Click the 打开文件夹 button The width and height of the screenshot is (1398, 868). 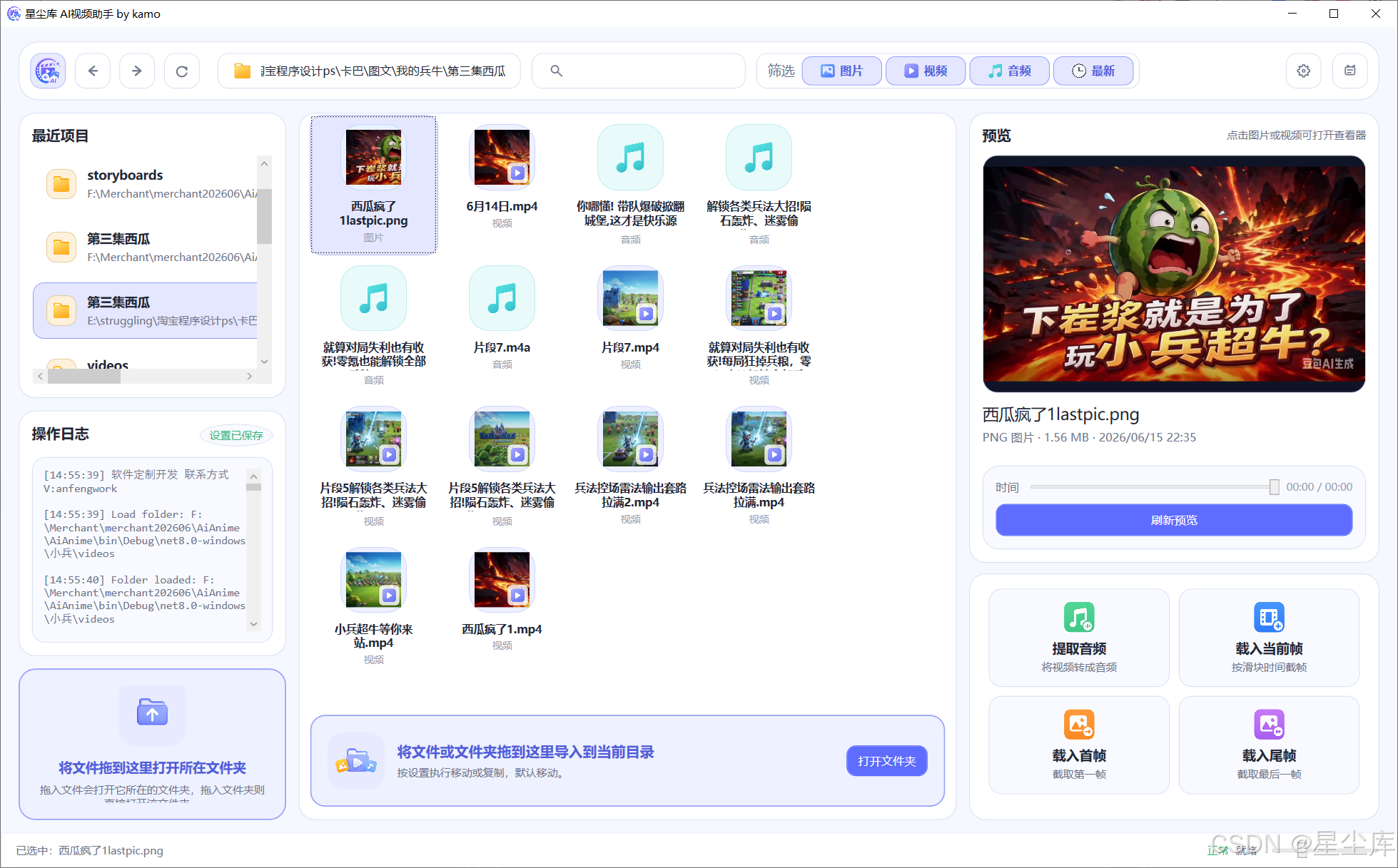tap(887, 761)
